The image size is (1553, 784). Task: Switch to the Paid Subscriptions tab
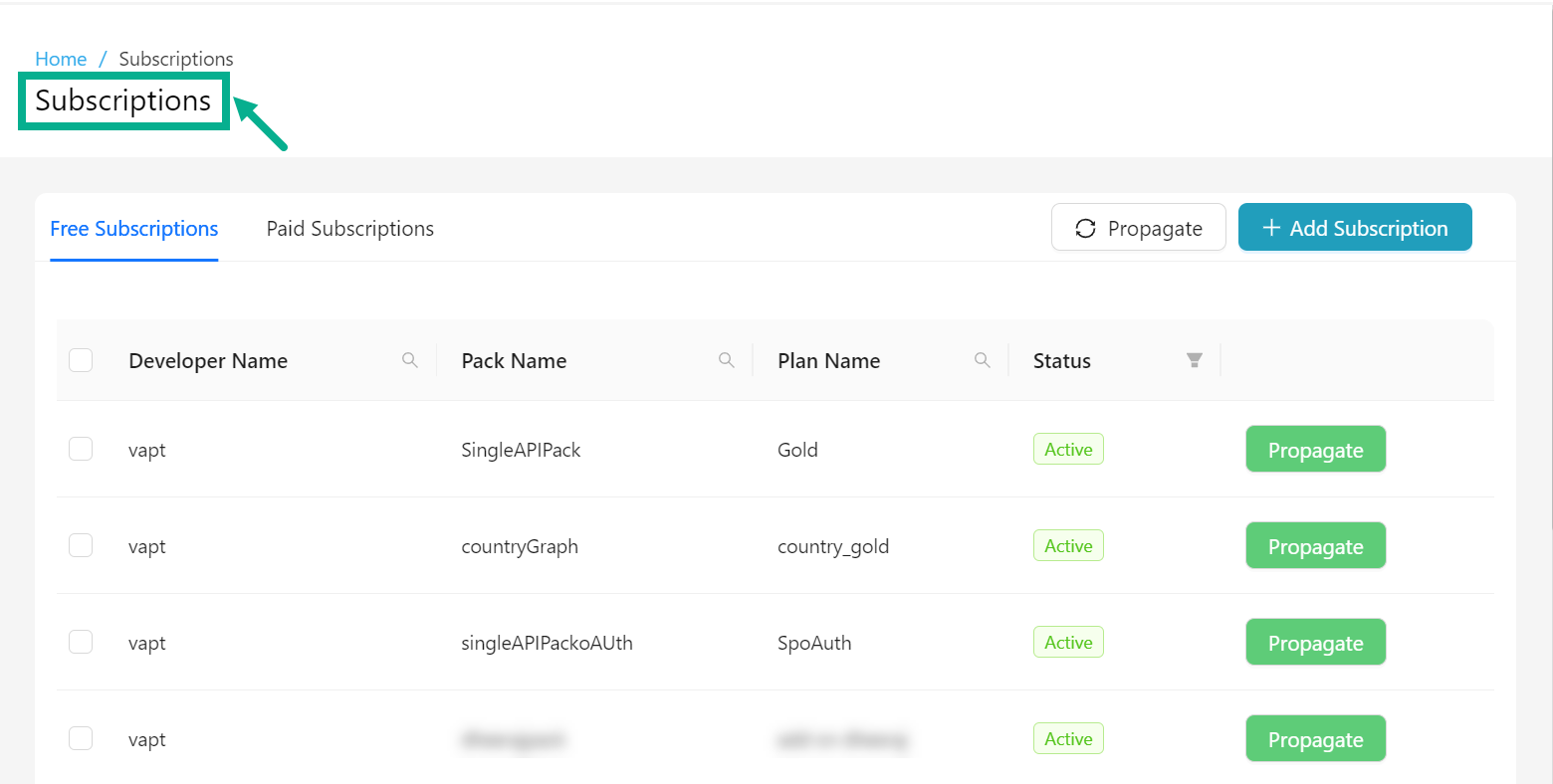[349, 228]
